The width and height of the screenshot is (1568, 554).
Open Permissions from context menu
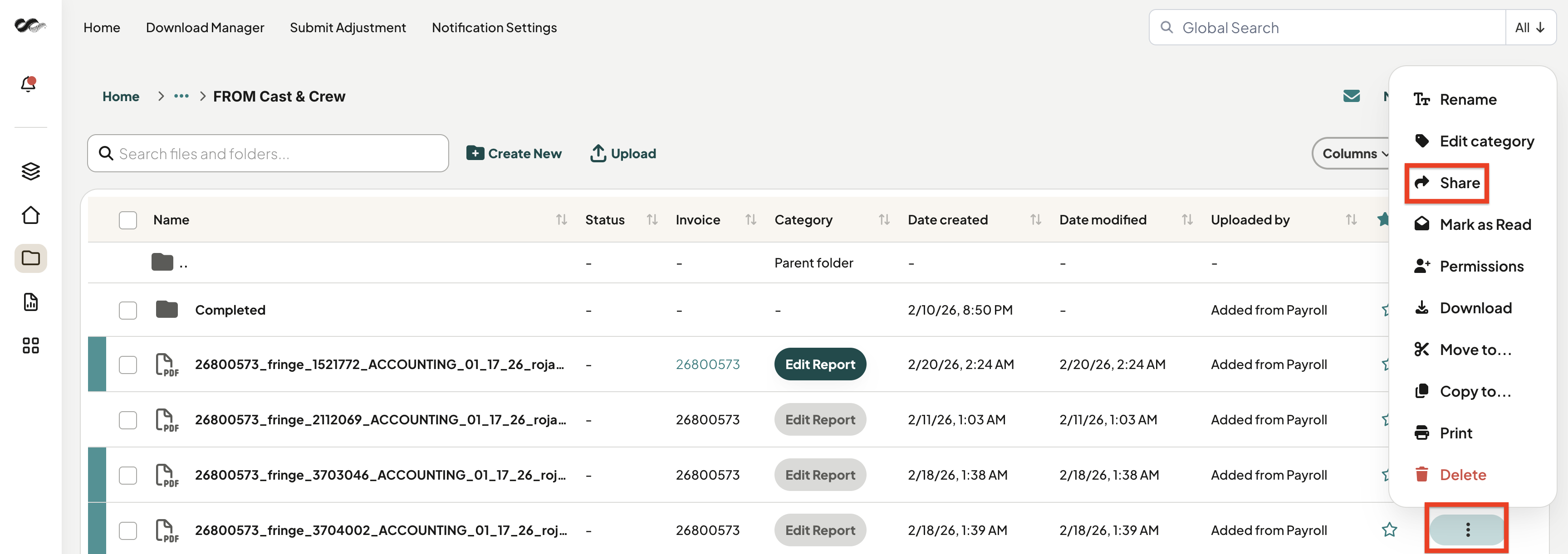pyautogui.click(x=1468, y=267)
